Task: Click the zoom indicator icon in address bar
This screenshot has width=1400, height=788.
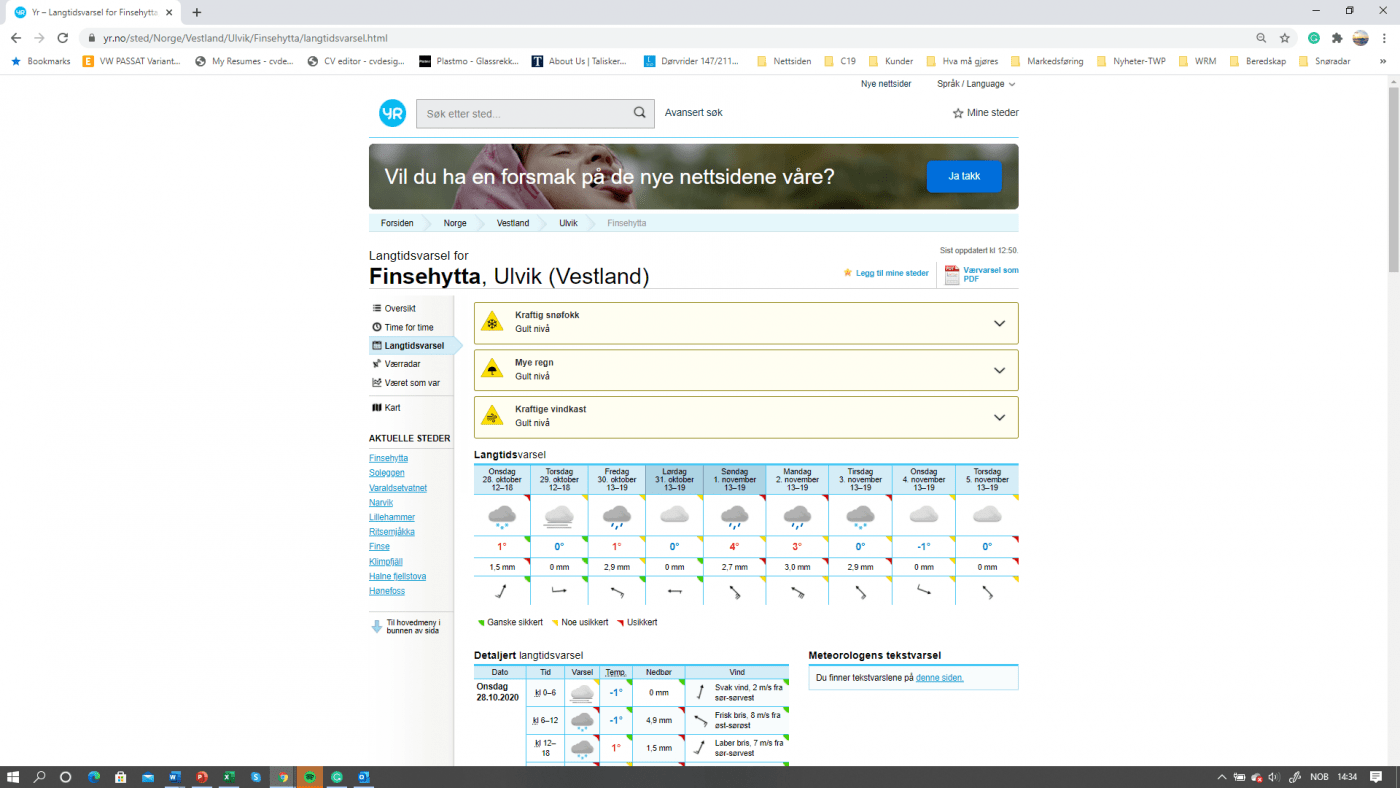Action: 1261,38
